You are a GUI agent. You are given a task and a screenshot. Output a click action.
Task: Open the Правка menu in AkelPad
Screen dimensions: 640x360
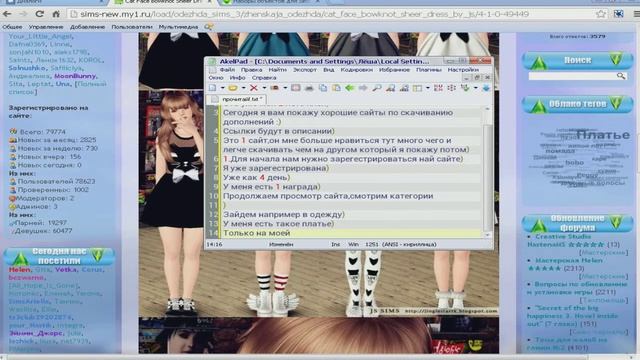251,70
